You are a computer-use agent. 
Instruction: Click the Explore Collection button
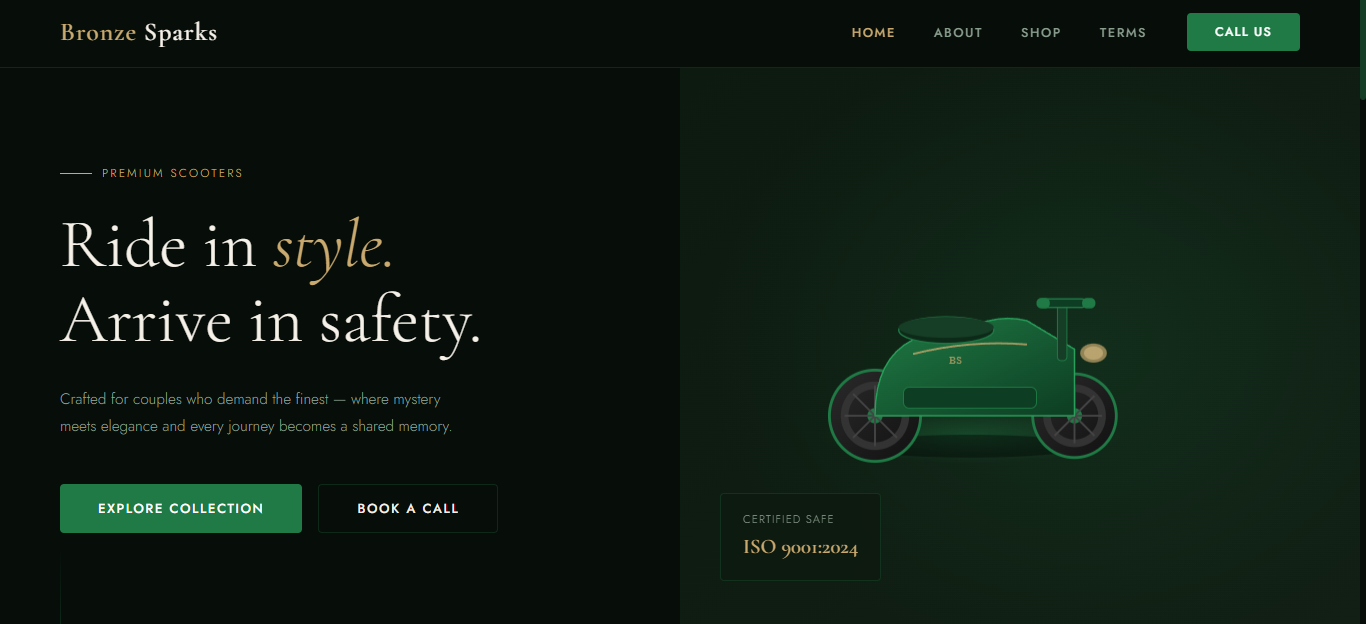(x=181, y=508)
